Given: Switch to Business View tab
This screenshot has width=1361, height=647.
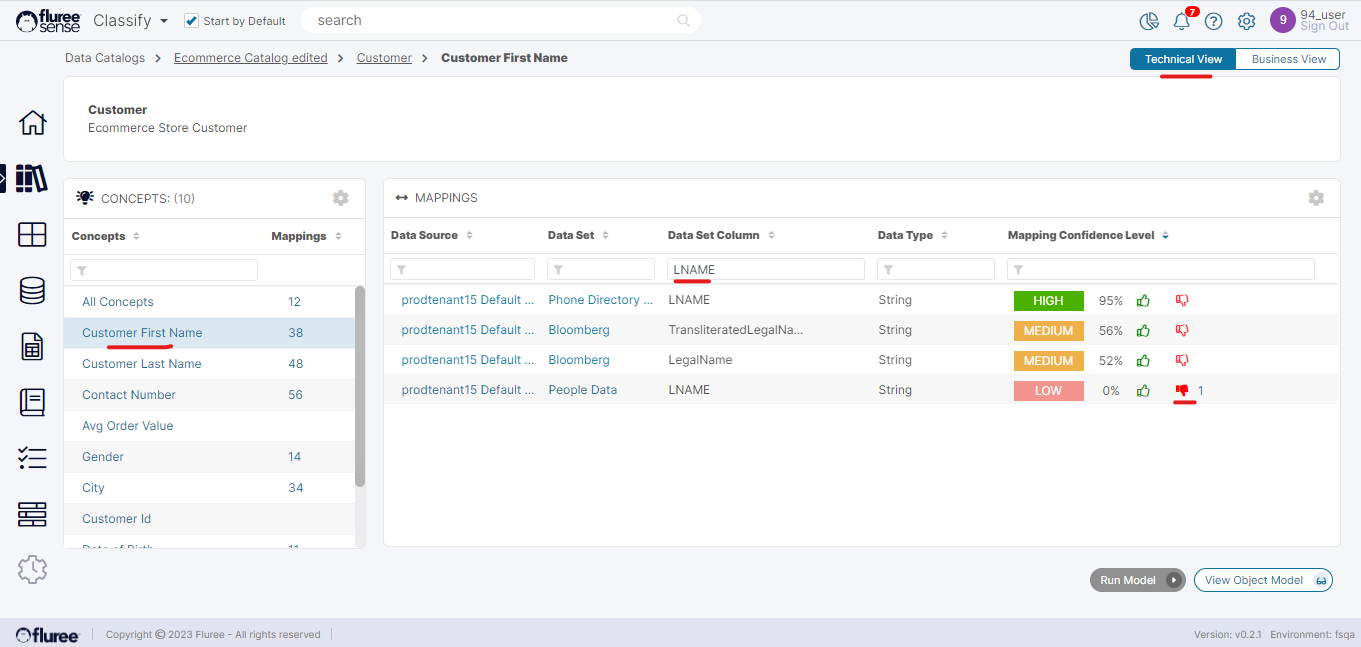Looking at the screenshot, I should pyautogui.click(x=1288, y=59).
